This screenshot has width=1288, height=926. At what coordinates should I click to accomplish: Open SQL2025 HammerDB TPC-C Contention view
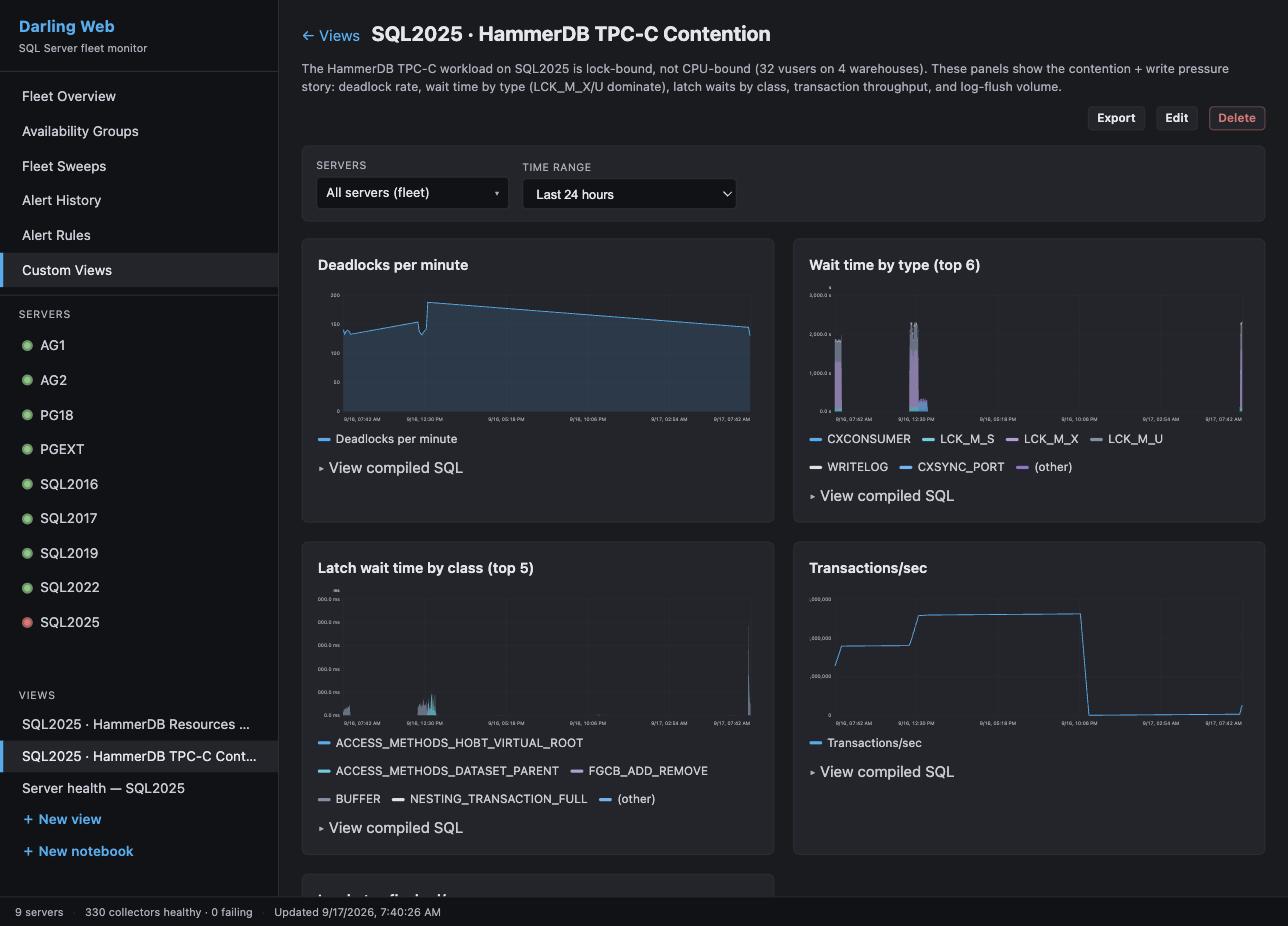tap(139, 756)
